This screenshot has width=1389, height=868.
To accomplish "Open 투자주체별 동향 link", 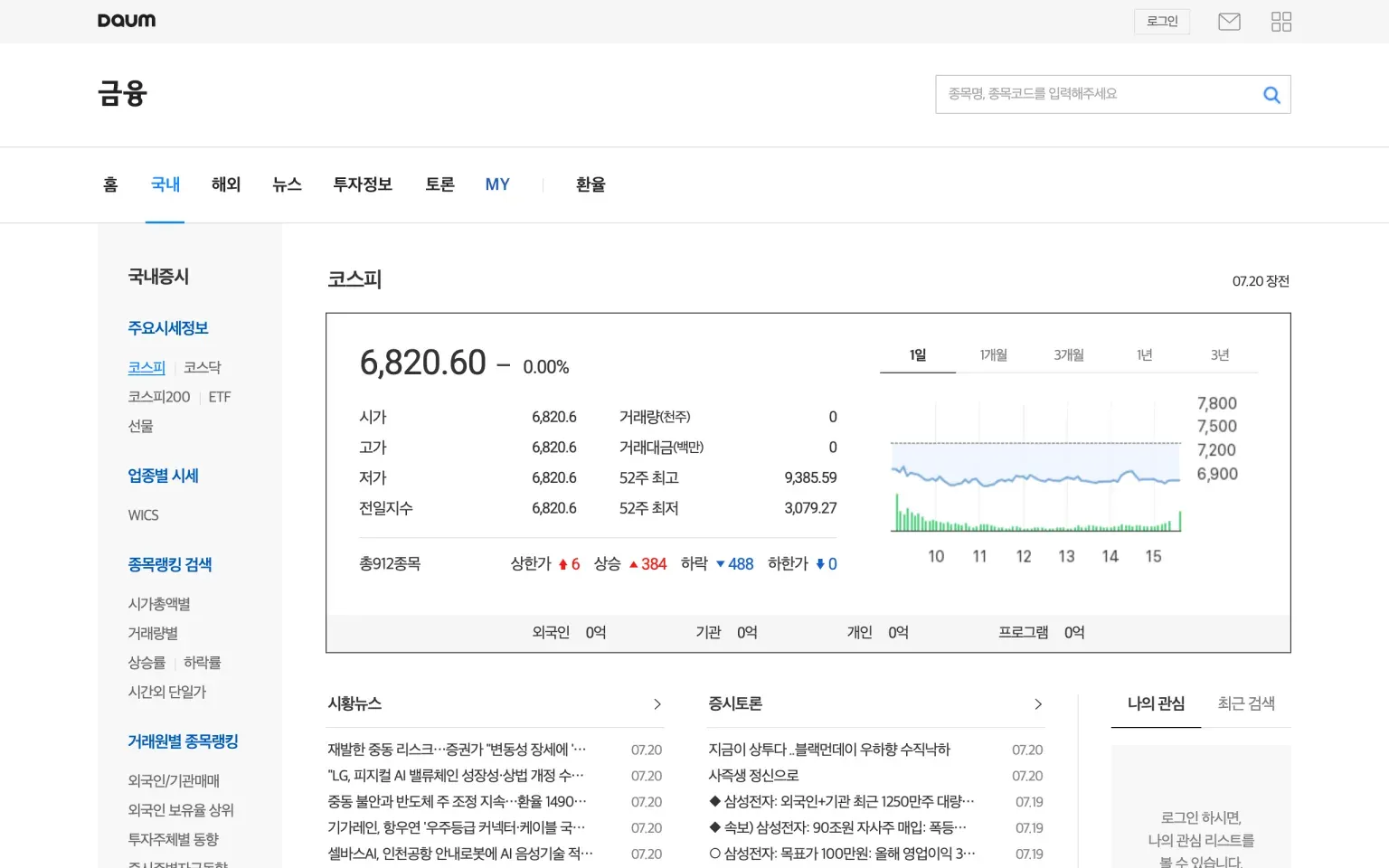I will [174, 839].
